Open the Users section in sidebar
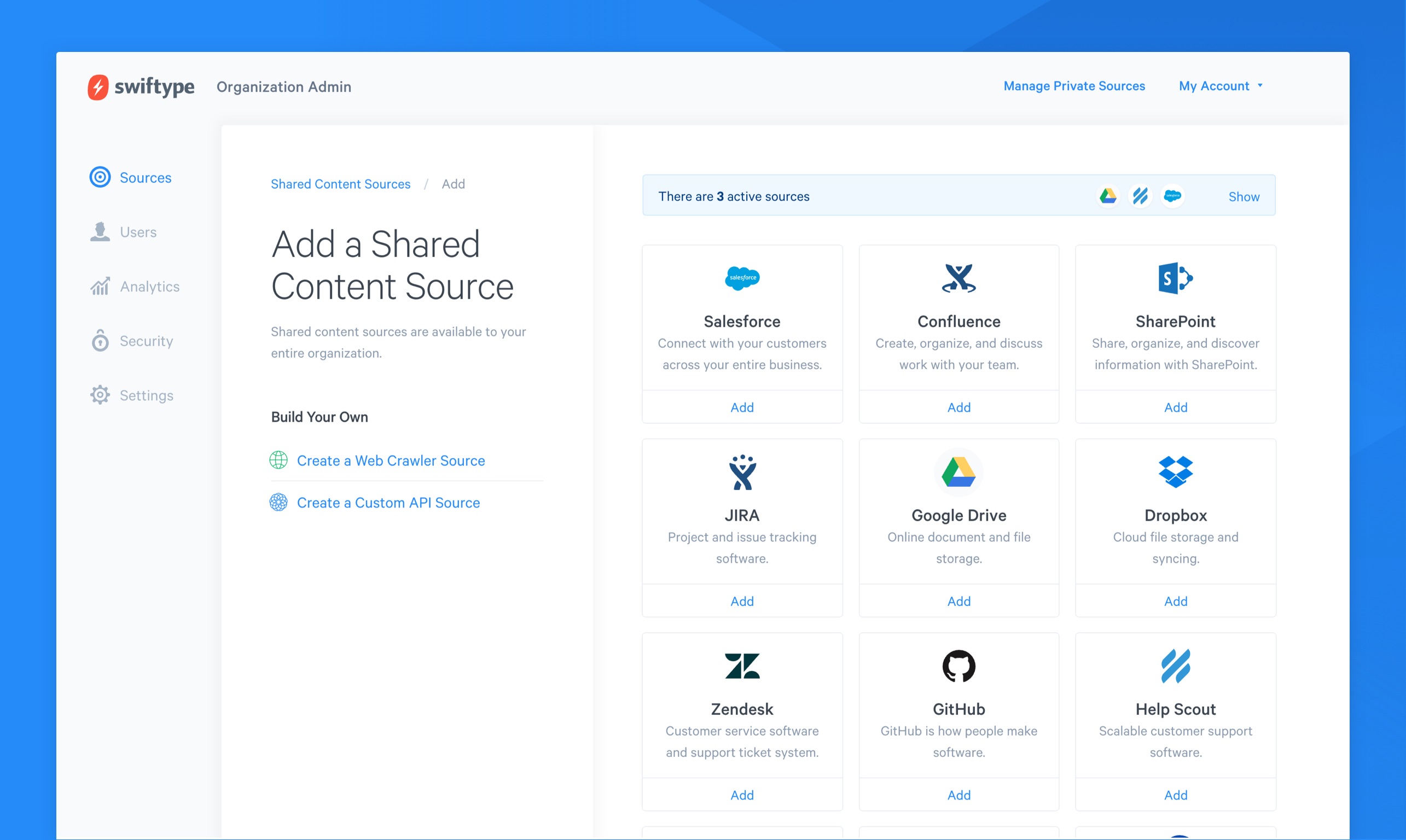Screen dimensions: 1406x840 [x=138, y=232]
